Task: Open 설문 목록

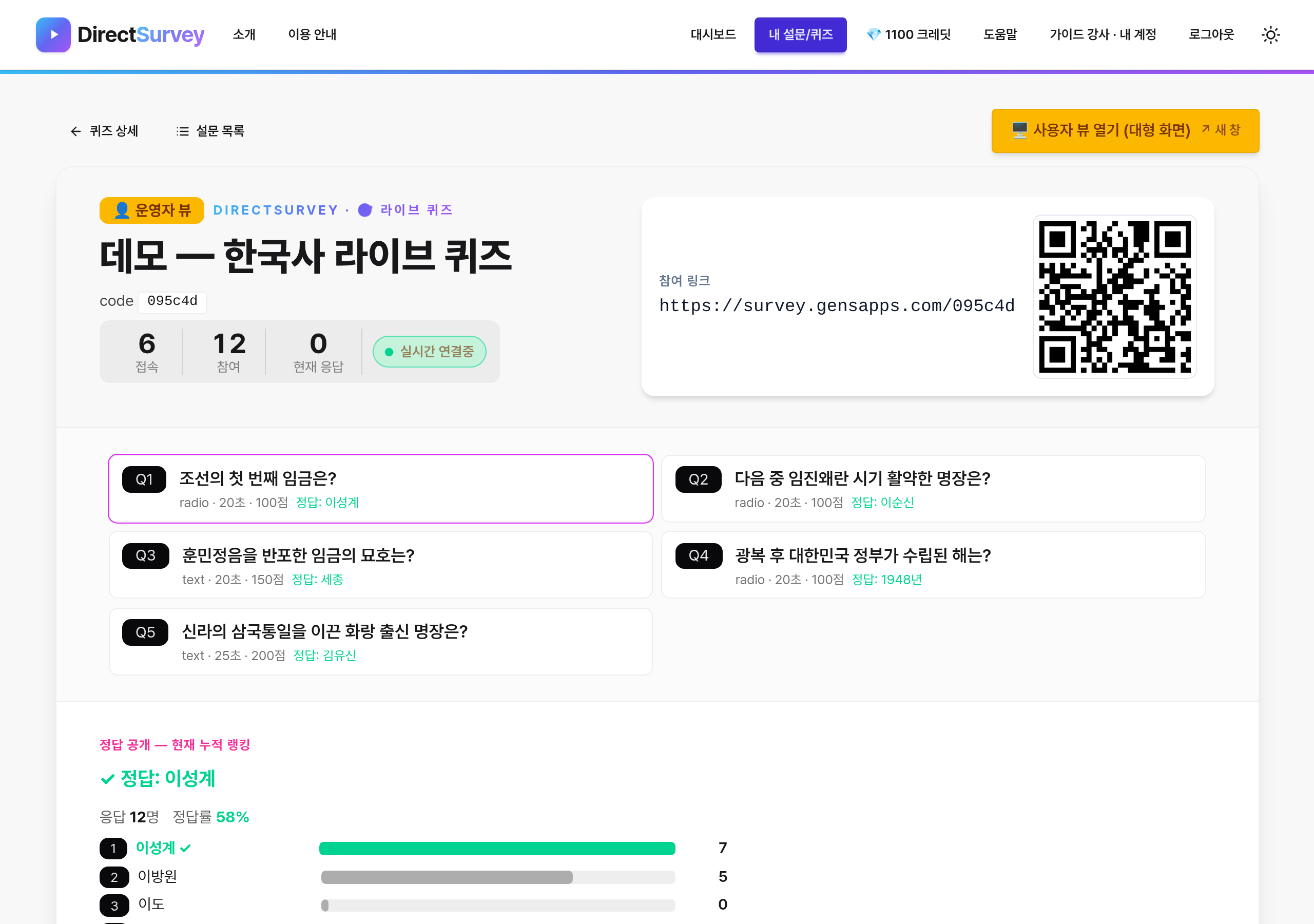Action: 210,131
